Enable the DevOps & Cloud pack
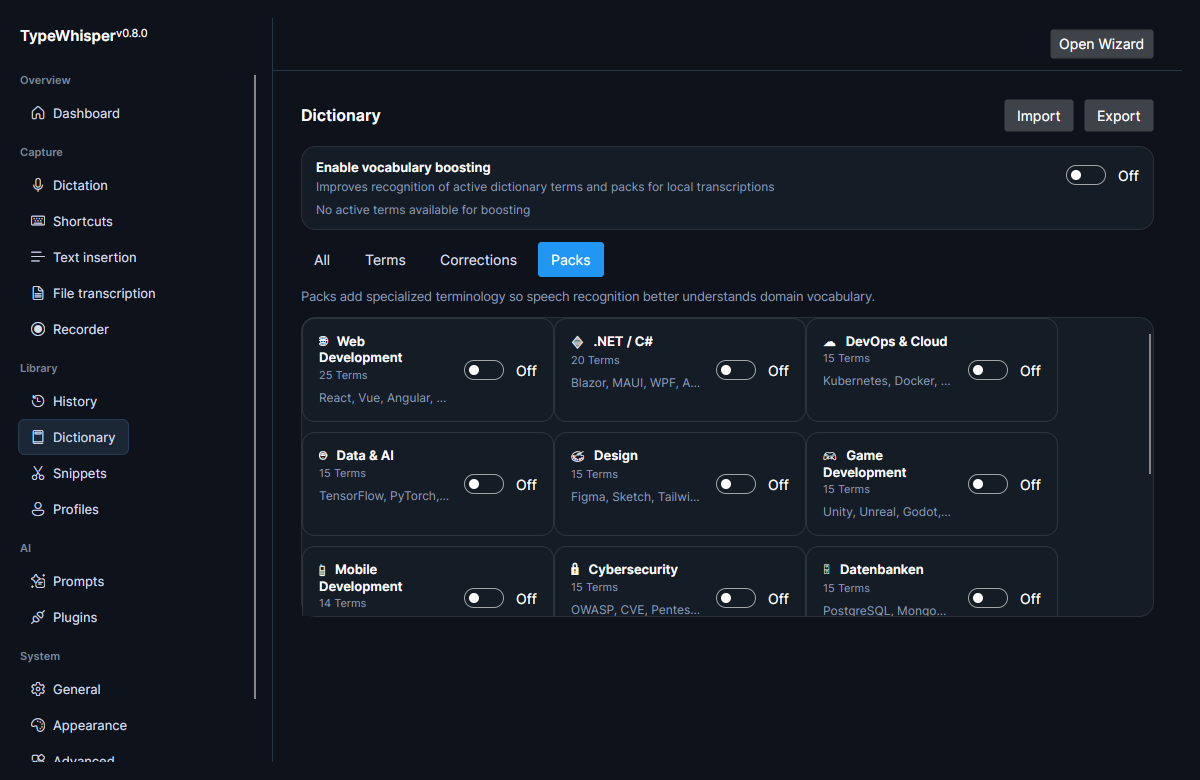The height and width of the screenshot is (780, 1200). pyautogui.click(x=988, y=371)
